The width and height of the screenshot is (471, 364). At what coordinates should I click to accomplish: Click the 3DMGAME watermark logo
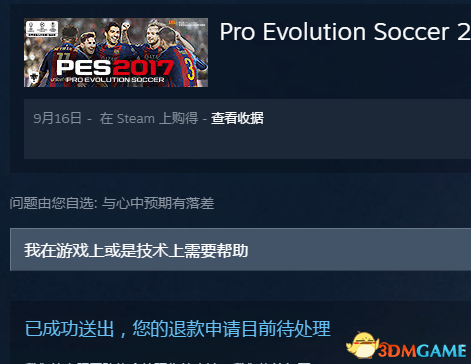422,351
